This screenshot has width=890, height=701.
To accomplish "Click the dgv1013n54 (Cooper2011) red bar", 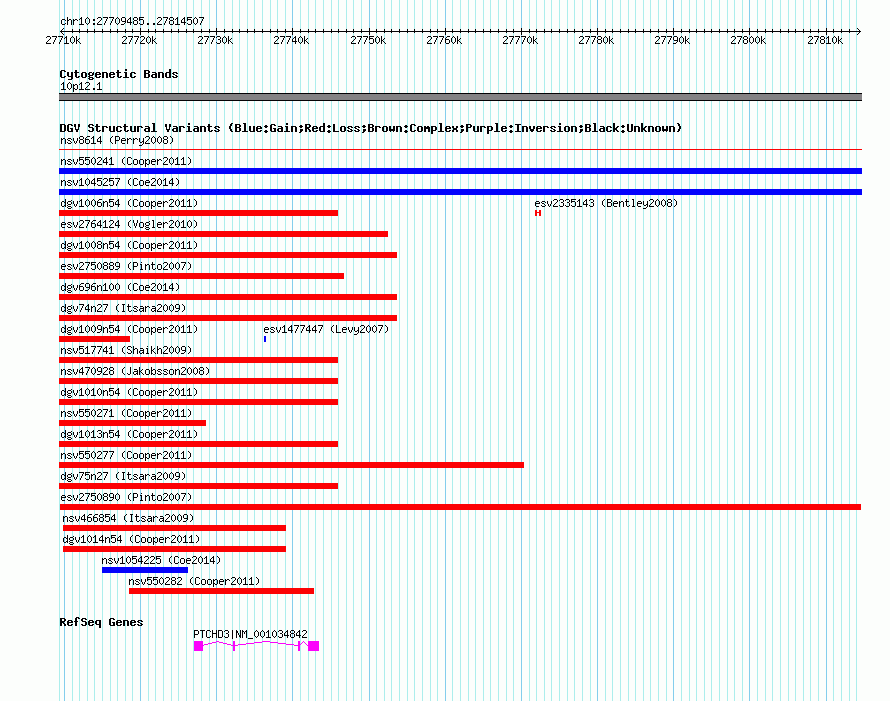I will click(199, 444).
